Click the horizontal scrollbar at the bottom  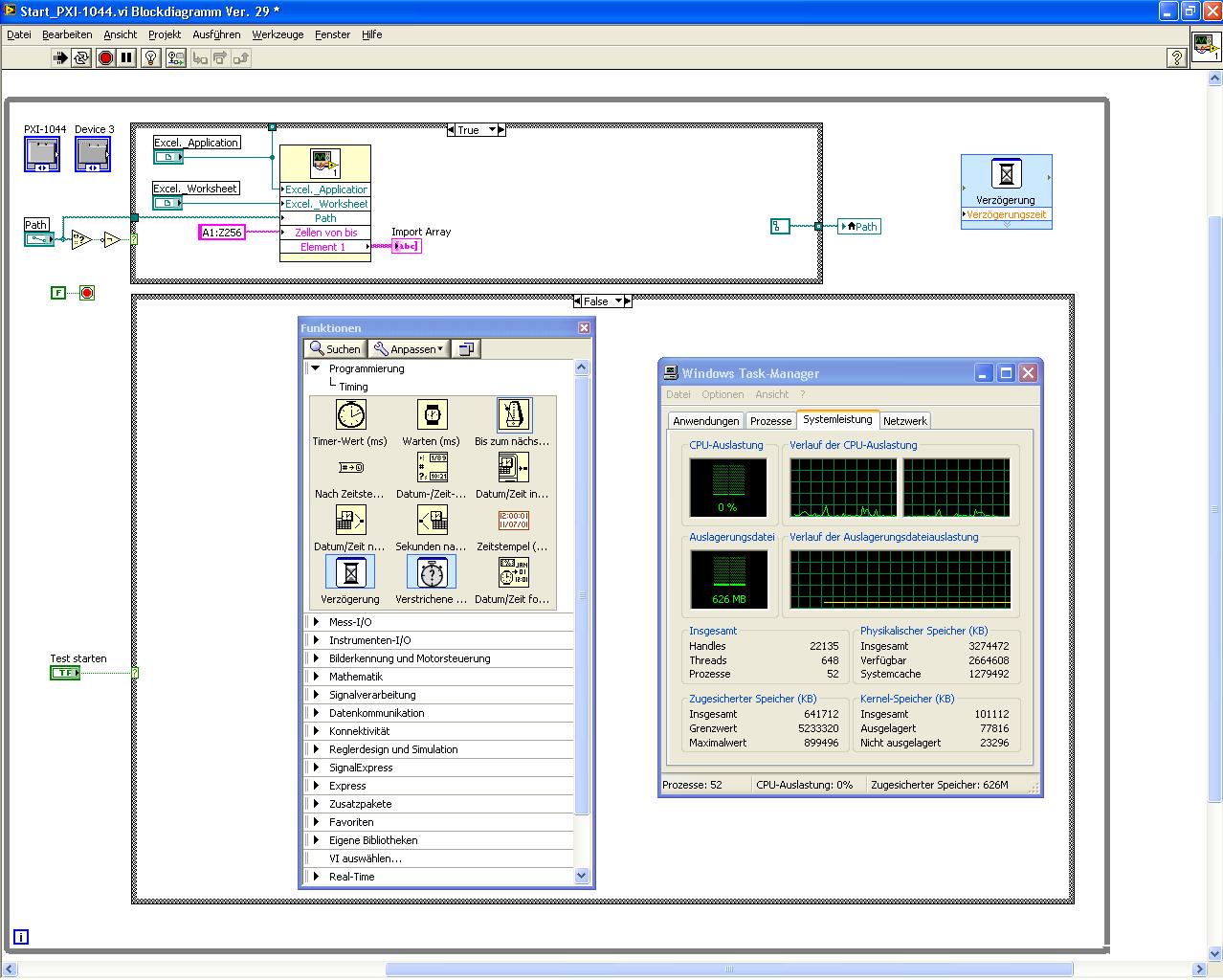click(x=727, y=969)
